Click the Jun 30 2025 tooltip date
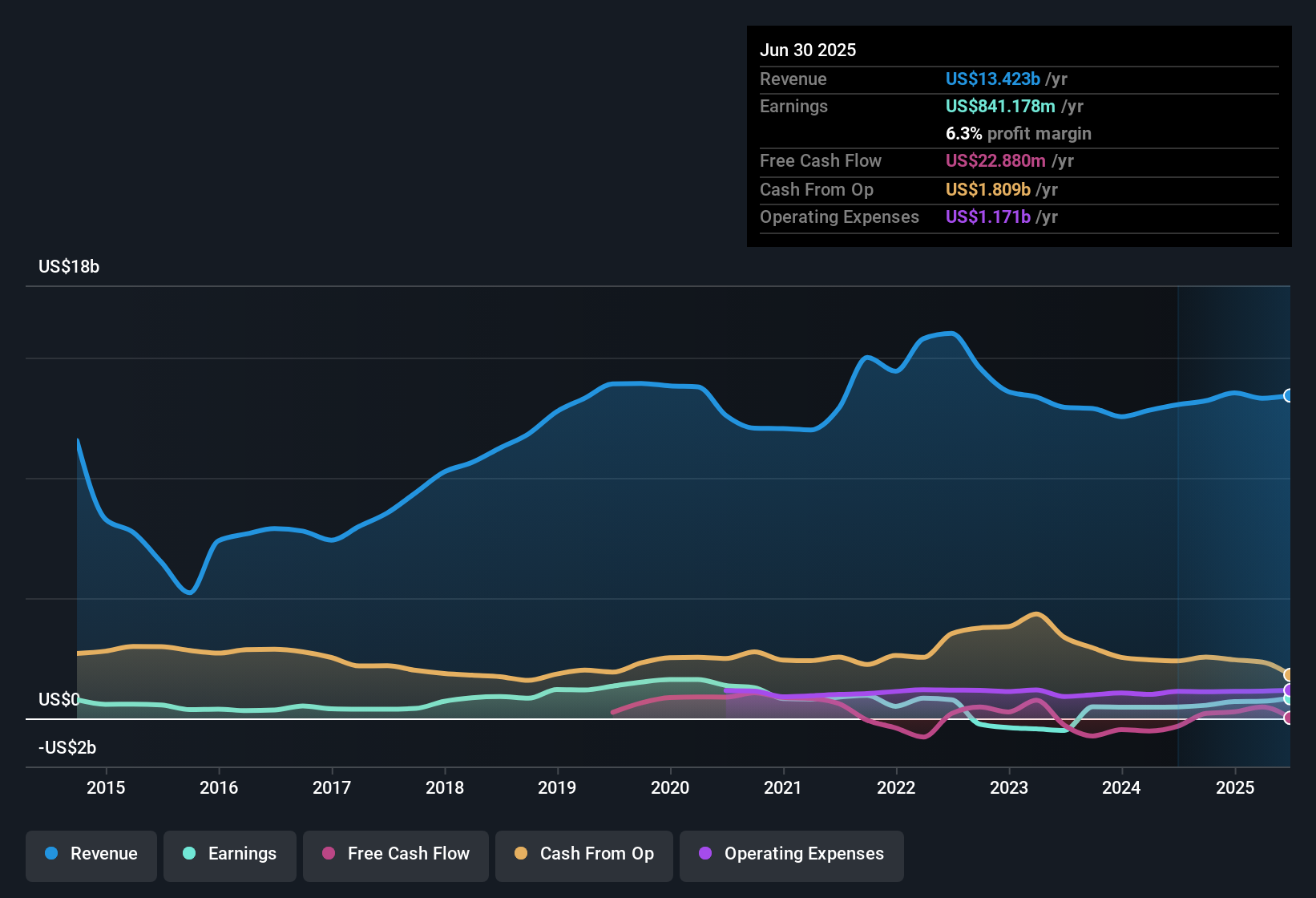 pos(808,50)
